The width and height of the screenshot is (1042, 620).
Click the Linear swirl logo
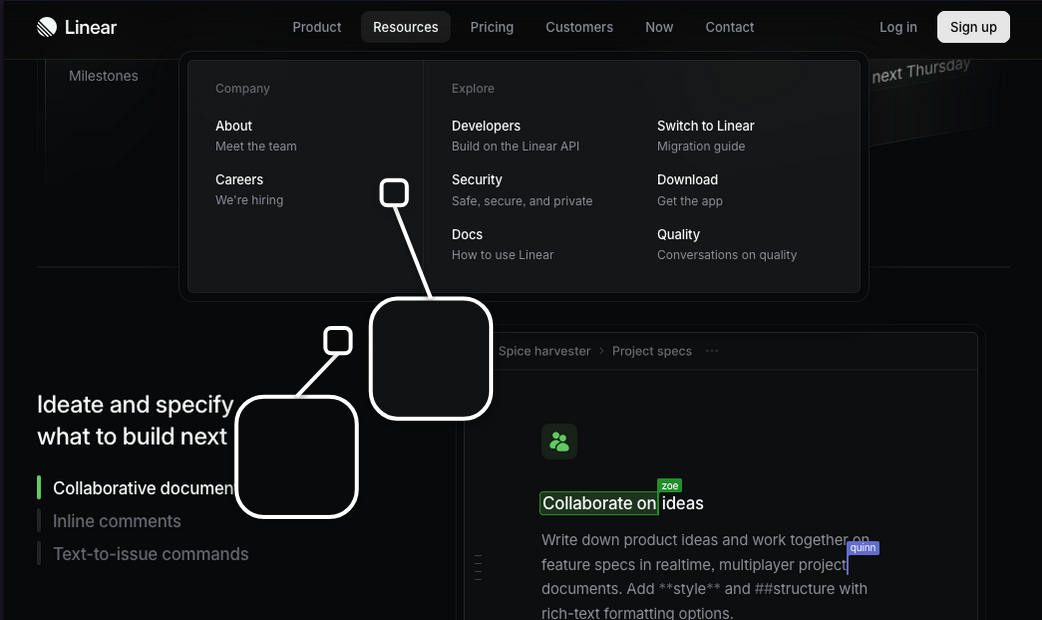point(46,26)
